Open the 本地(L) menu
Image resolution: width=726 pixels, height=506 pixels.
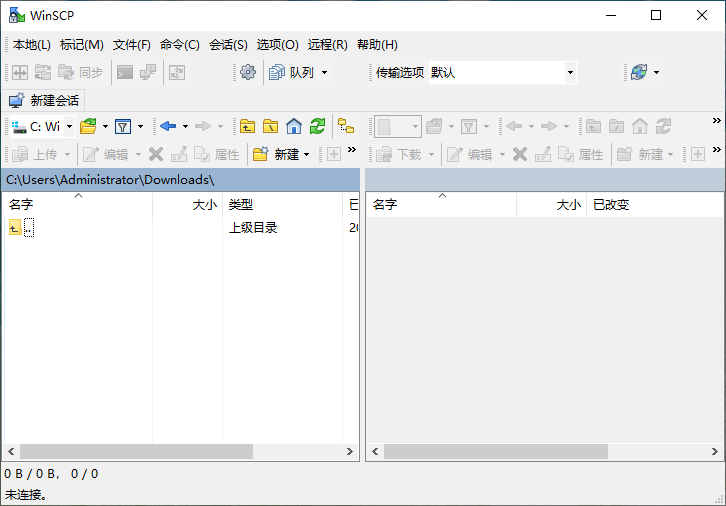pyautogui.click(x=32, y=44)
